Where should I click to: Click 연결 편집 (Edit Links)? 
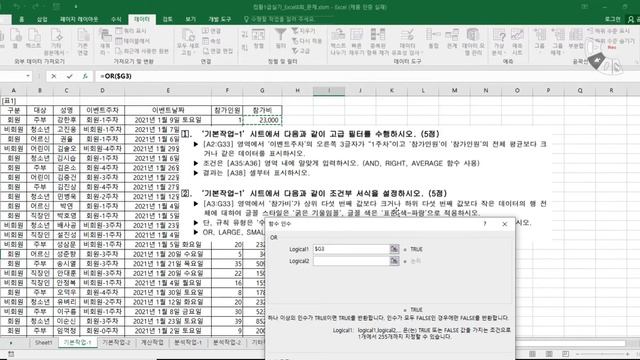coord(218,51)
